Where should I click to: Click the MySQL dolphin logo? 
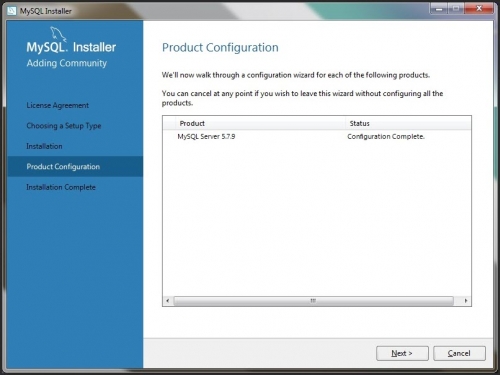(58, 34)
